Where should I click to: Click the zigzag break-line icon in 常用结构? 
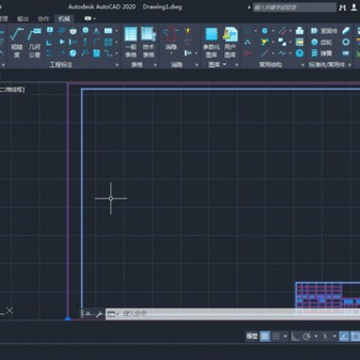pyautogui.click(x=282, y=53)
